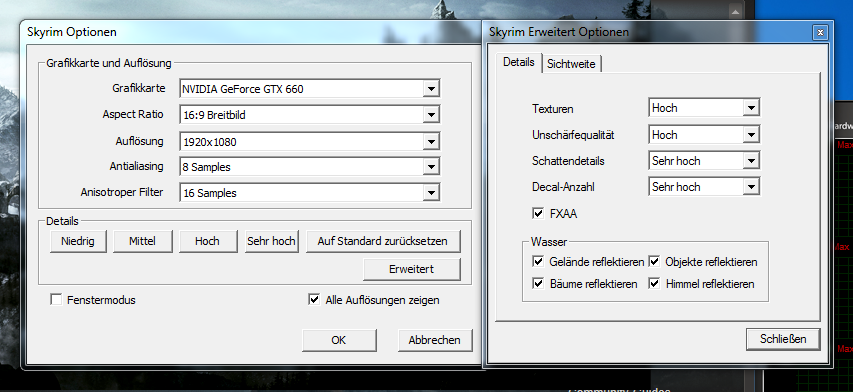Click the Schließen button

pyautogui.click(x=783, y=339)
